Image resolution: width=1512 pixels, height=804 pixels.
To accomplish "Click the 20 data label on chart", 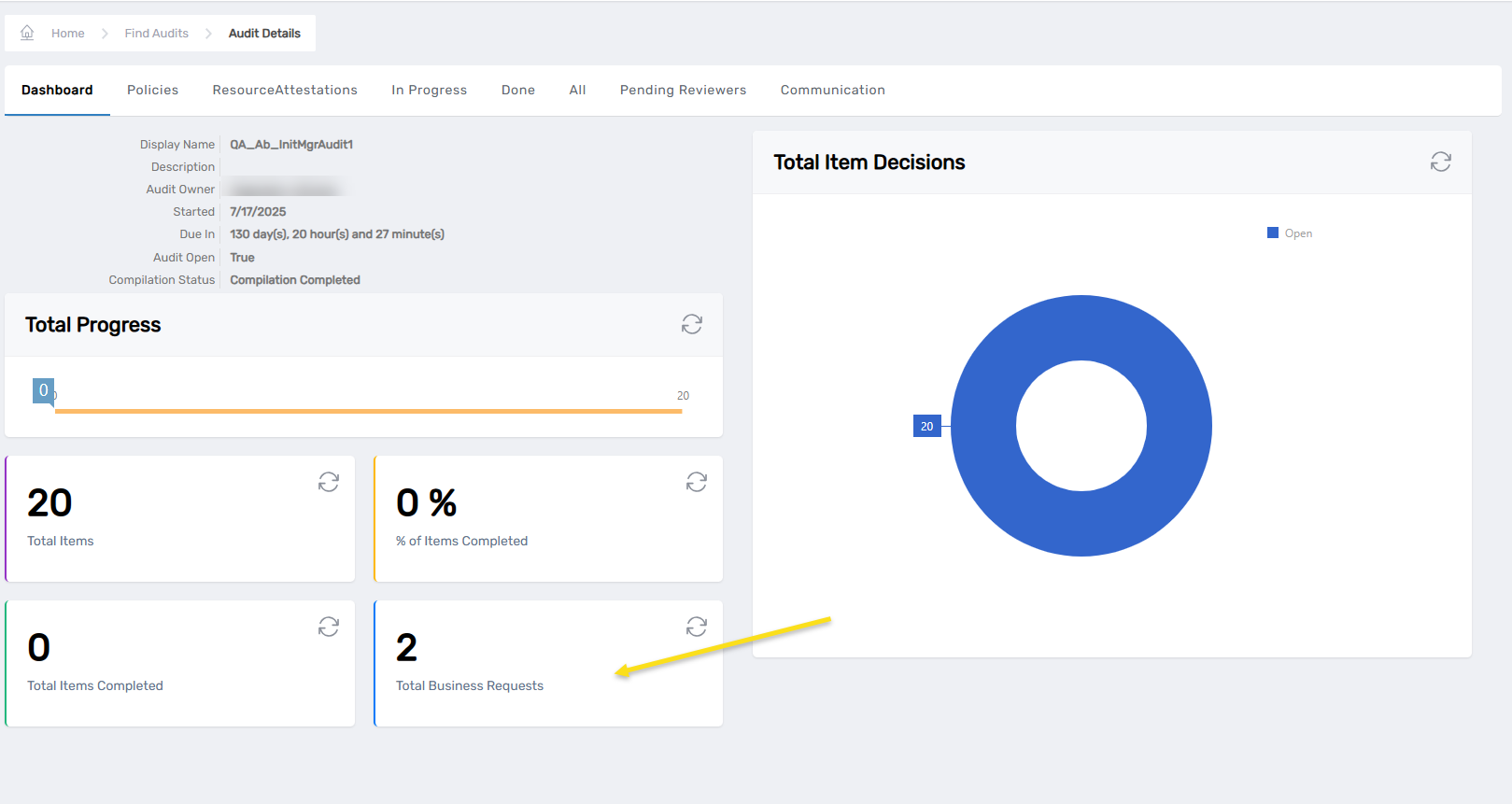I will point(926,426).
